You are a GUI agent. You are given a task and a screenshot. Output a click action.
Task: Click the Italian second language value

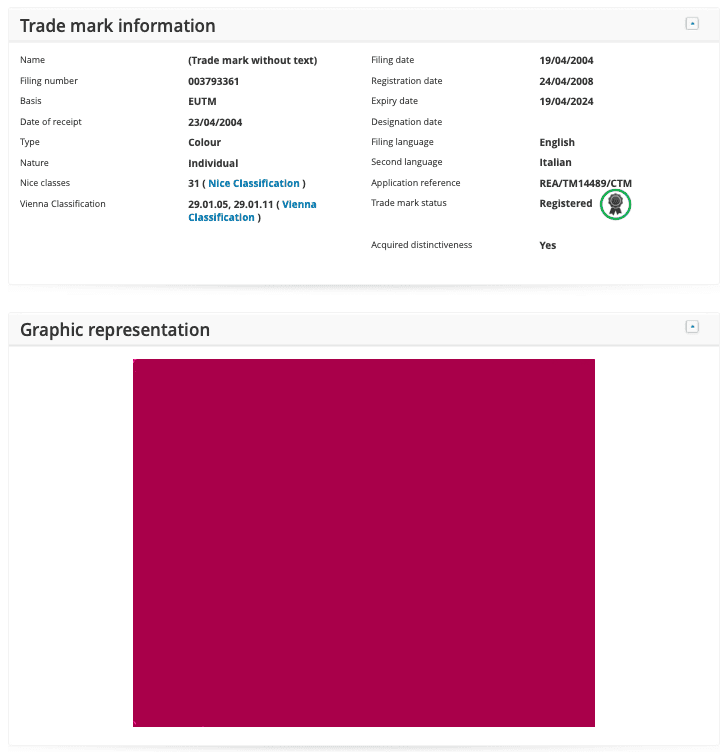coord(555,162)
